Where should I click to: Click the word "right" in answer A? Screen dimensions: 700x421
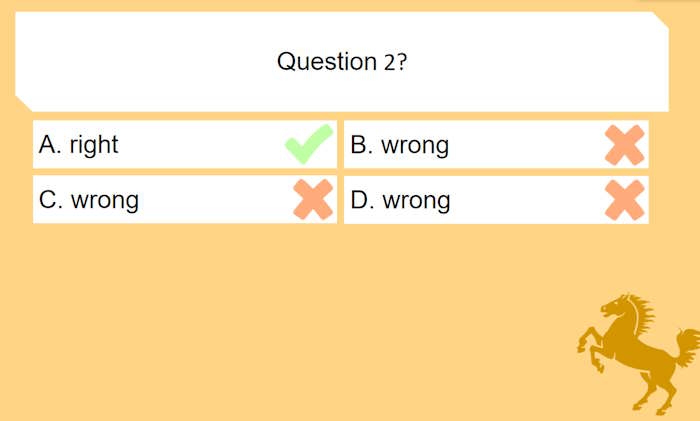[94, 145]
